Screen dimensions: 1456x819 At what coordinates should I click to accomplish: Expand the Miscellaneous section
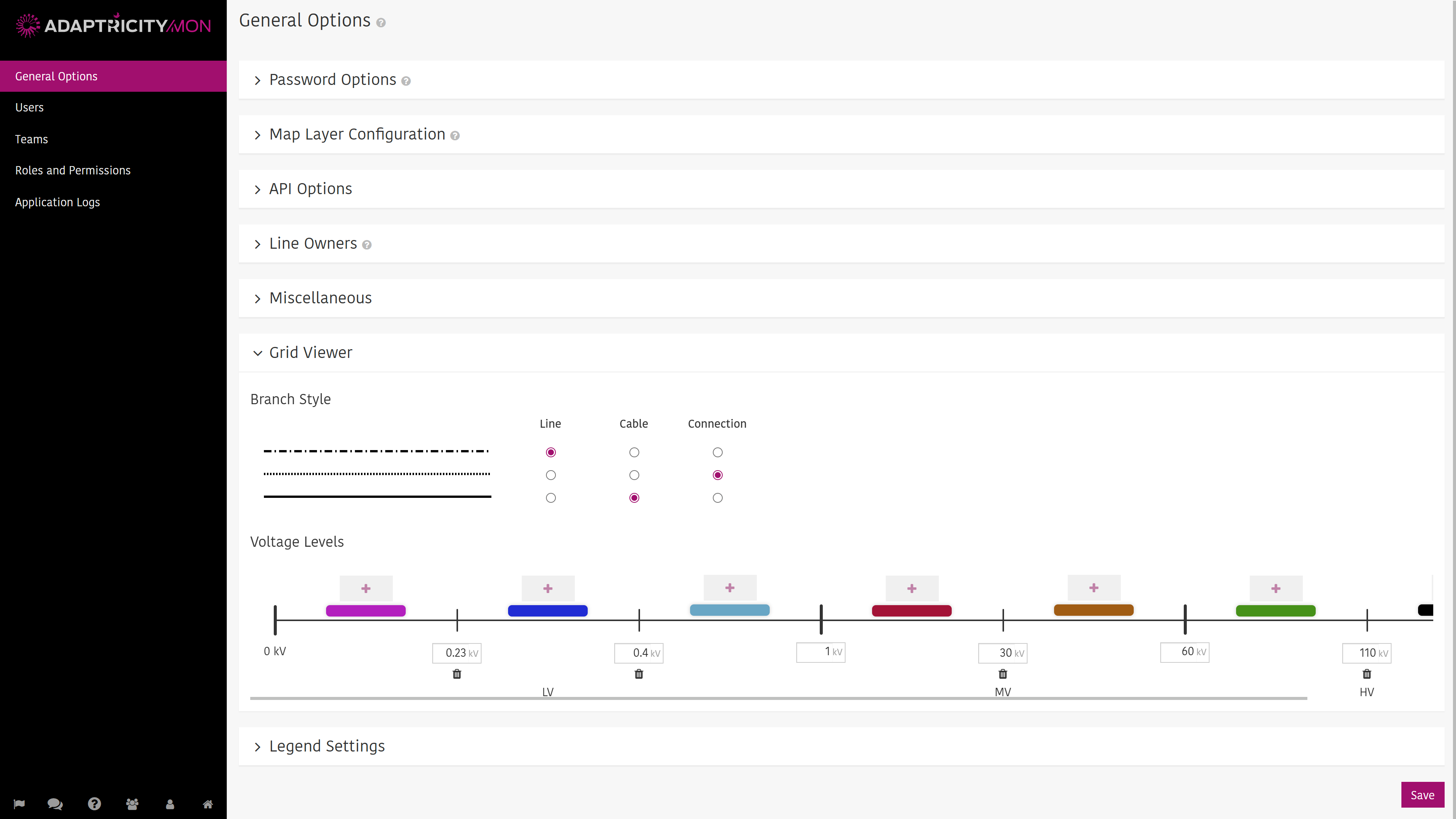[x=841, y=298]
